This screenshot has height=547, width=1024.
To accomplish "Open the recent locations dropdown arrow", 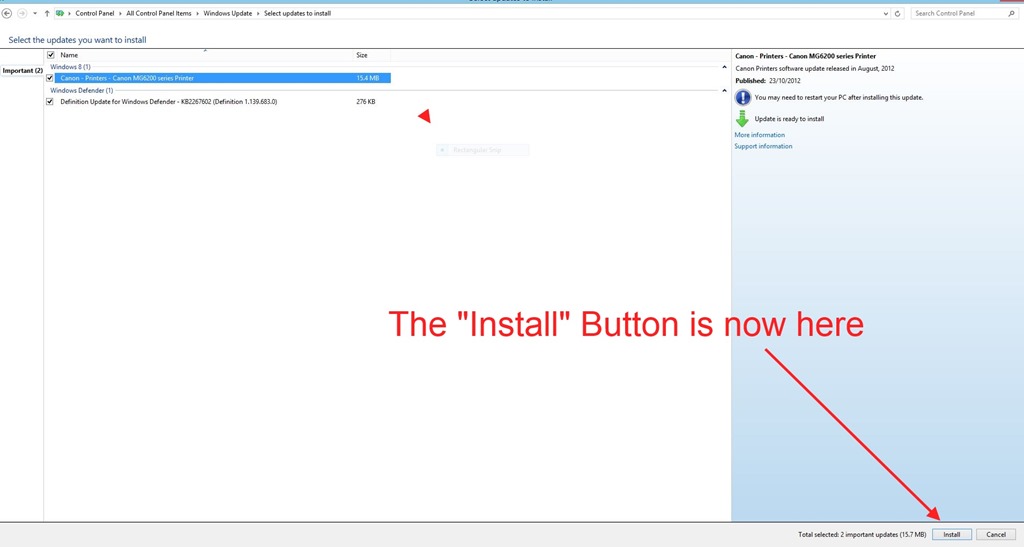I will (35, 13).
